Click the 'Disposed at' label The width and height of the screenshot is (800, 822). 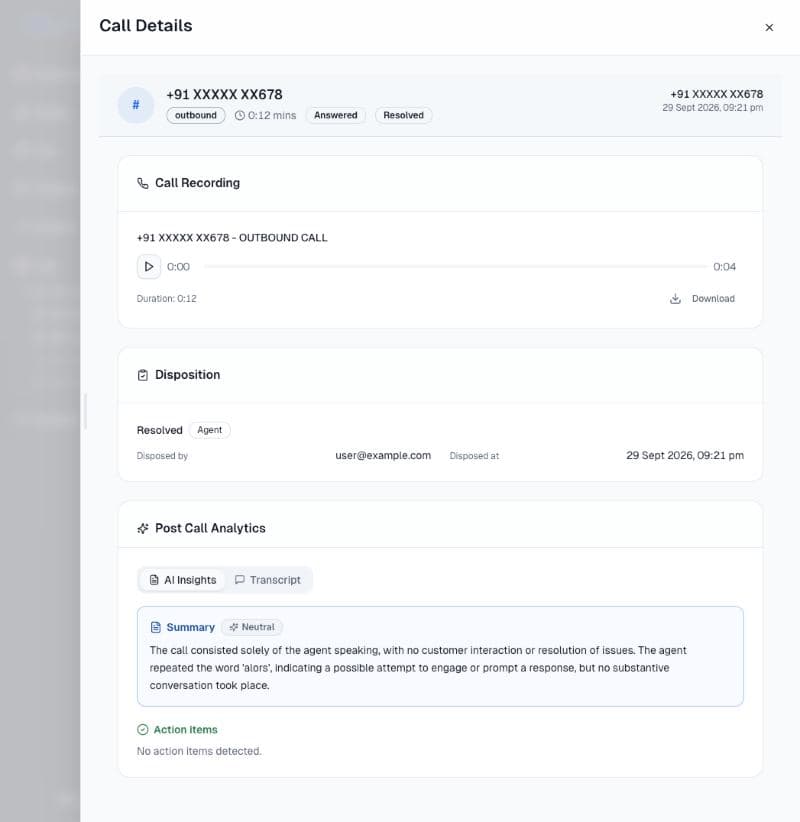click(x=474, y=456)
